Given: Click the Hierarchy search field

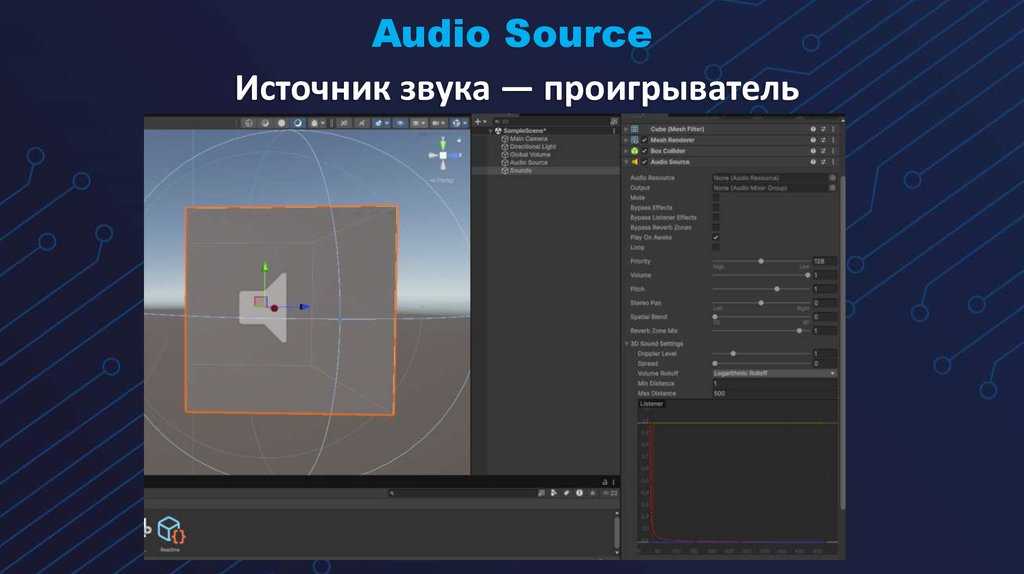Looking at the screenshot, I should (x=551, y=121).
